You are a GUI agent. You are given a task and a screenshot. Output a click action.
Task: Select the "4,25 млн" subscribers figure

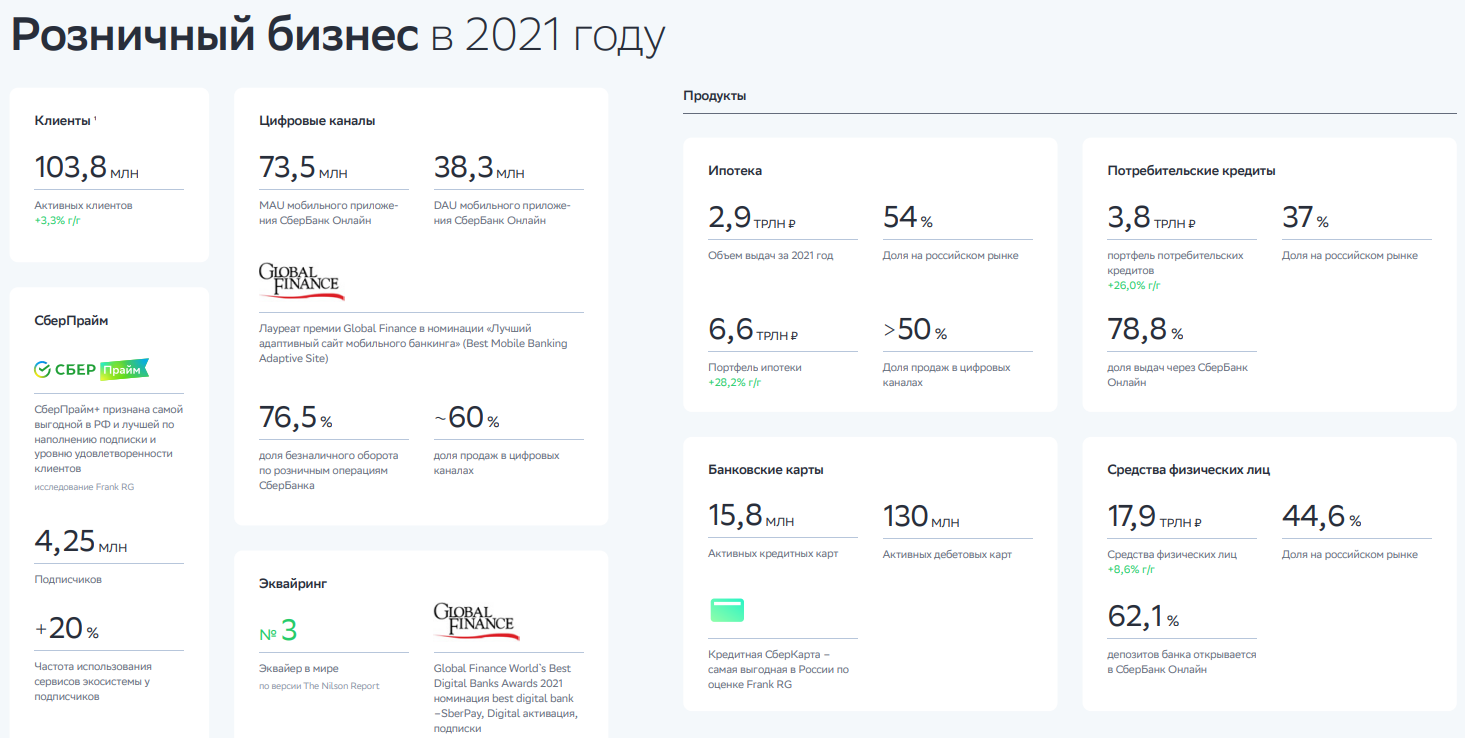coord(81,542)
